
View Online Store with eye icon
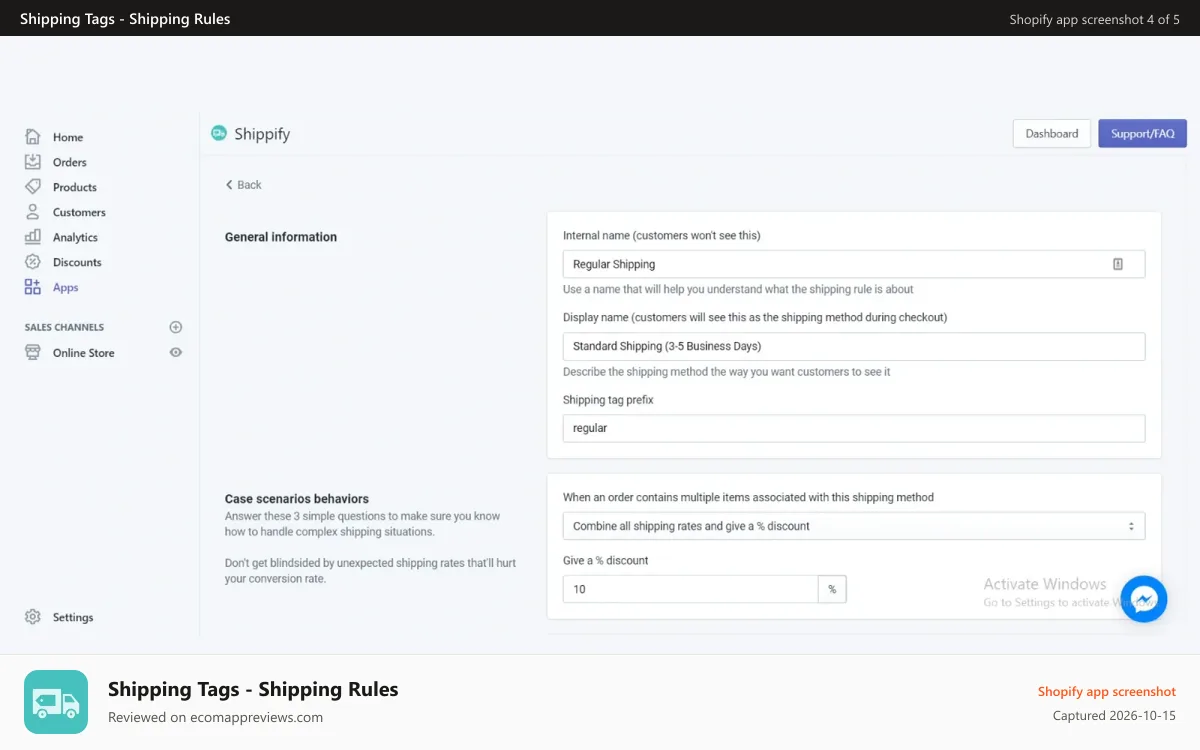point(176,352)
